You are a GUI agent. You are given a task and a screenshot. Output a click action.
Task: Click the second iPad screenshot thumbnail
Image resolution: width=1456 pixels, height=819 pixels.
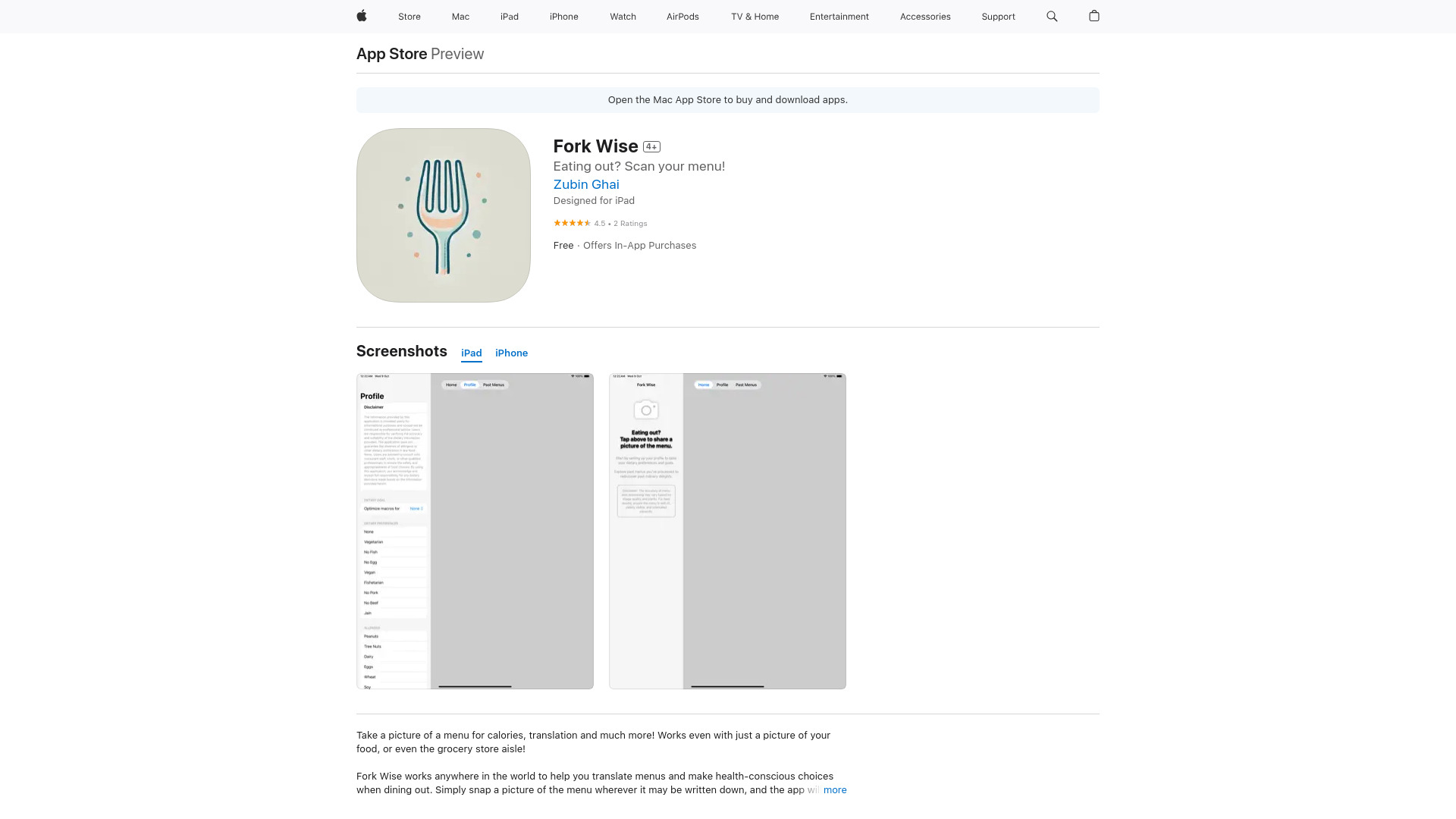(727, 530)
